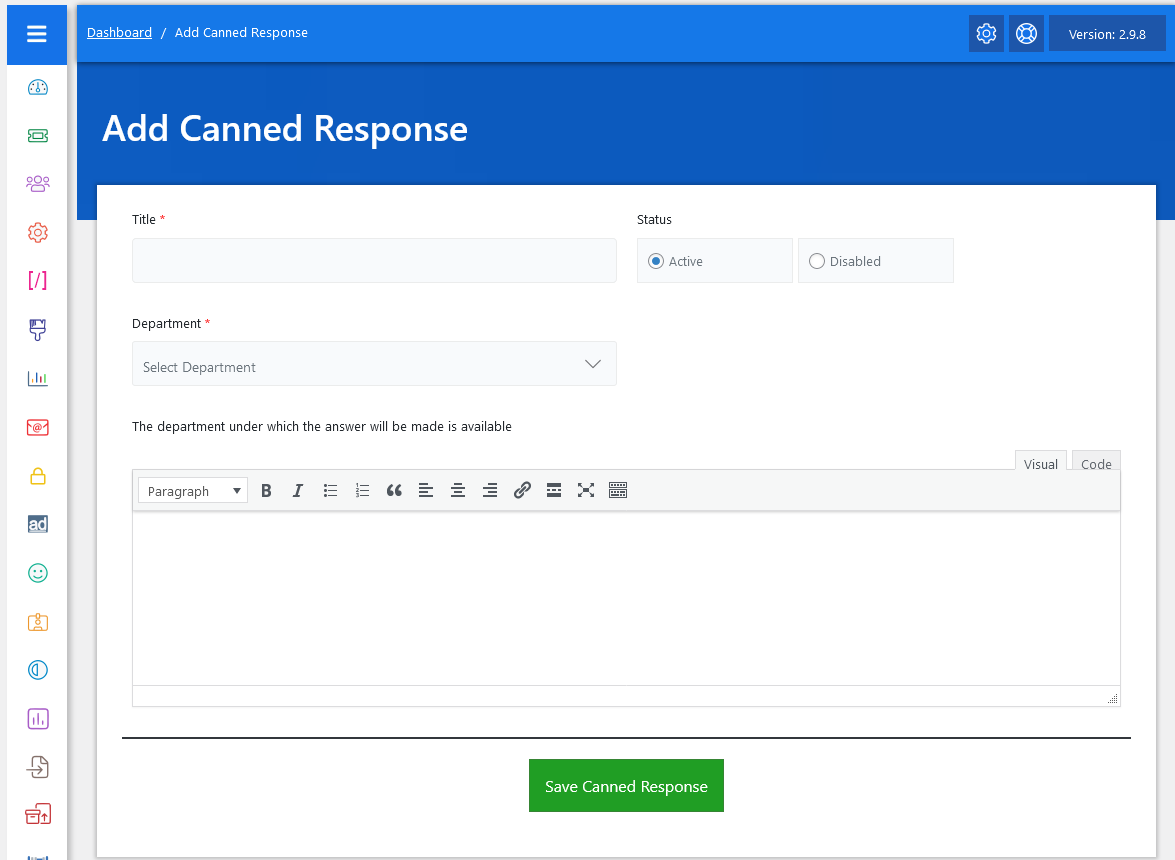The height and width of the screenshot is (860, 1175).
Task: Click the padlock sidebar icon
Action: [37, 476]
